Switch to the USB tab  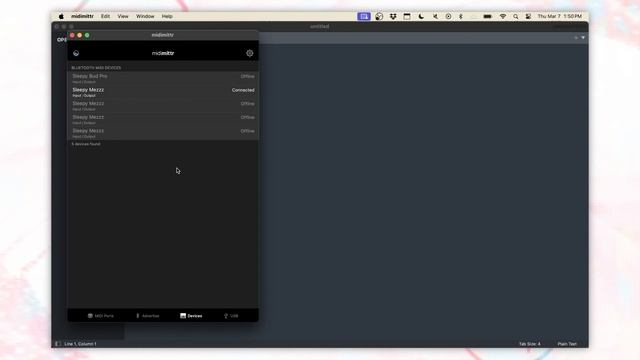(231, 316)
